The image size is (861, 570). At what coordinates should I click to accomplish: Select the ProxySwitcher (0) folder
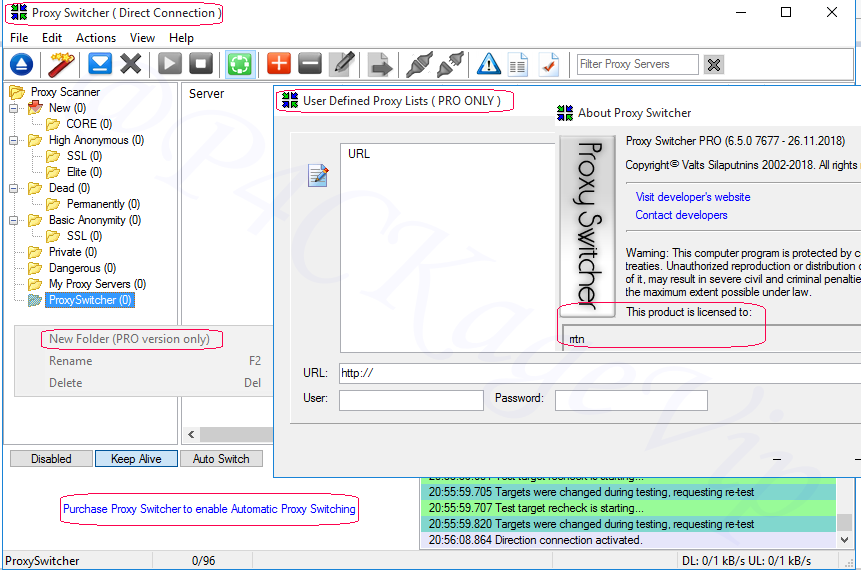[90, 300]
